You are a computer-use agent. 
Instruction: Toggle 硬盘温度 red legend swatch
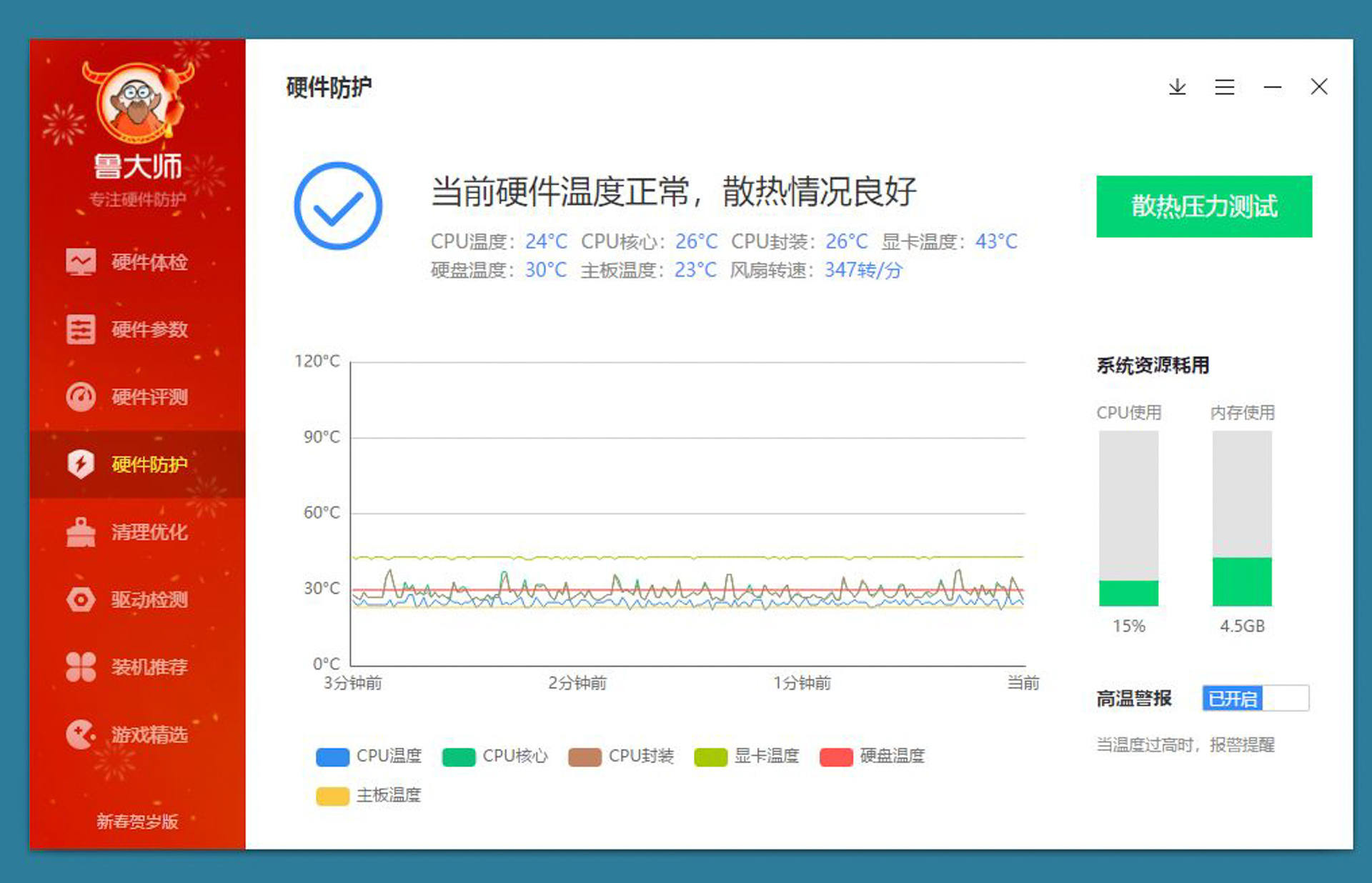836,757
